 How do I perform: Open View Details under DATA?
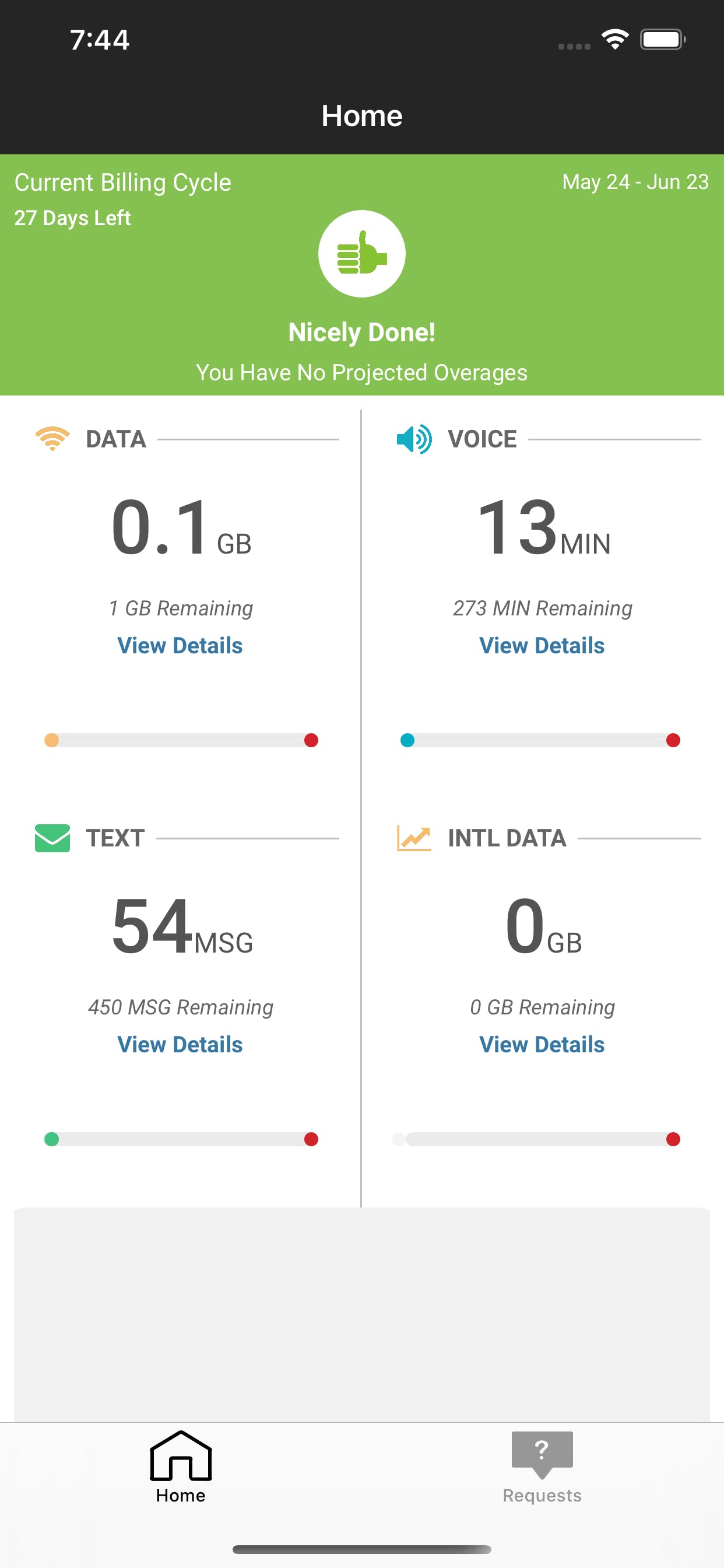pyautogui.click(x=180, y=645)
